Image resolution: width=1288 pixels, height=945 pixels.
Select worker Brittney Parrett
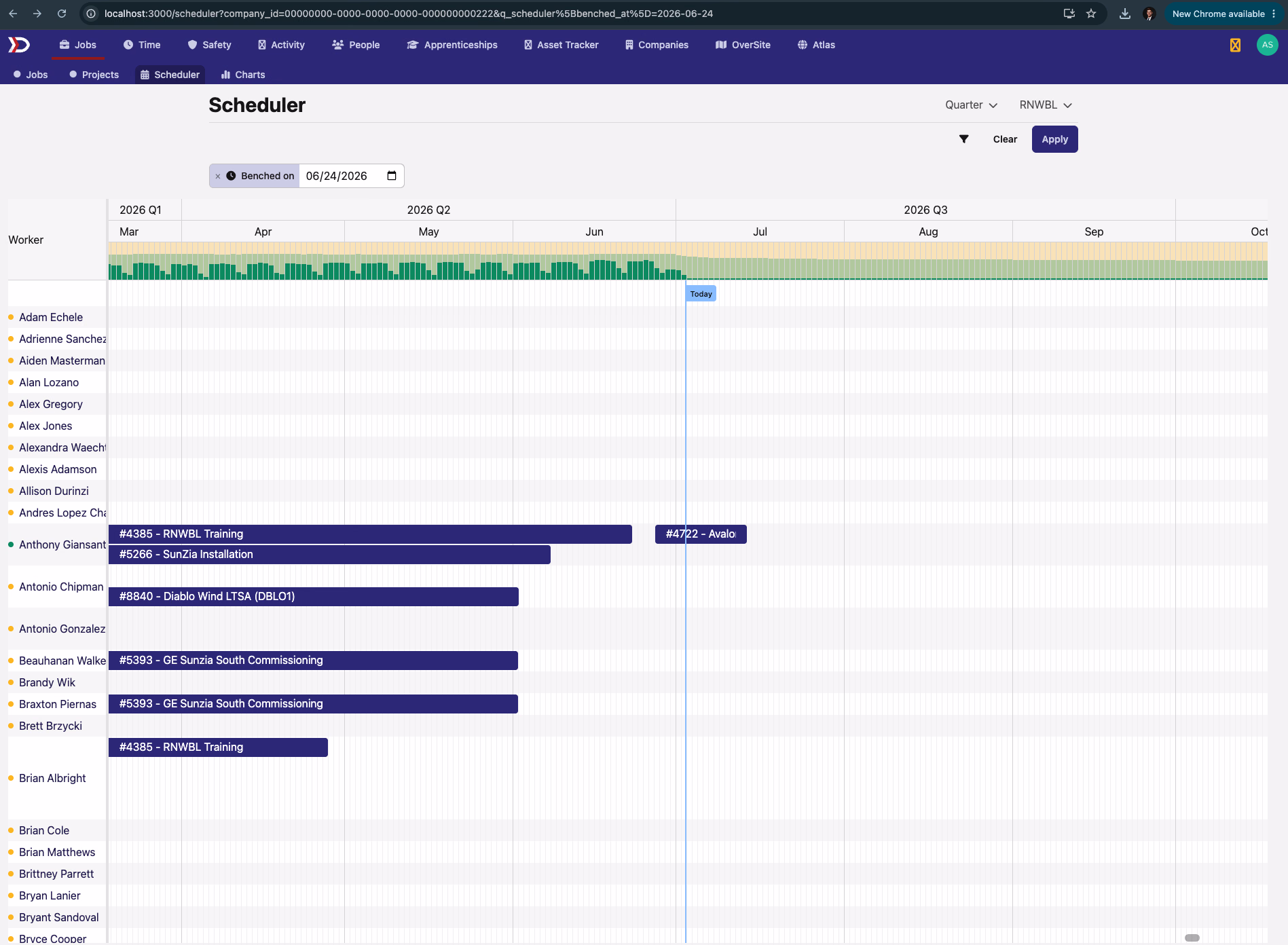coord(56,874)
